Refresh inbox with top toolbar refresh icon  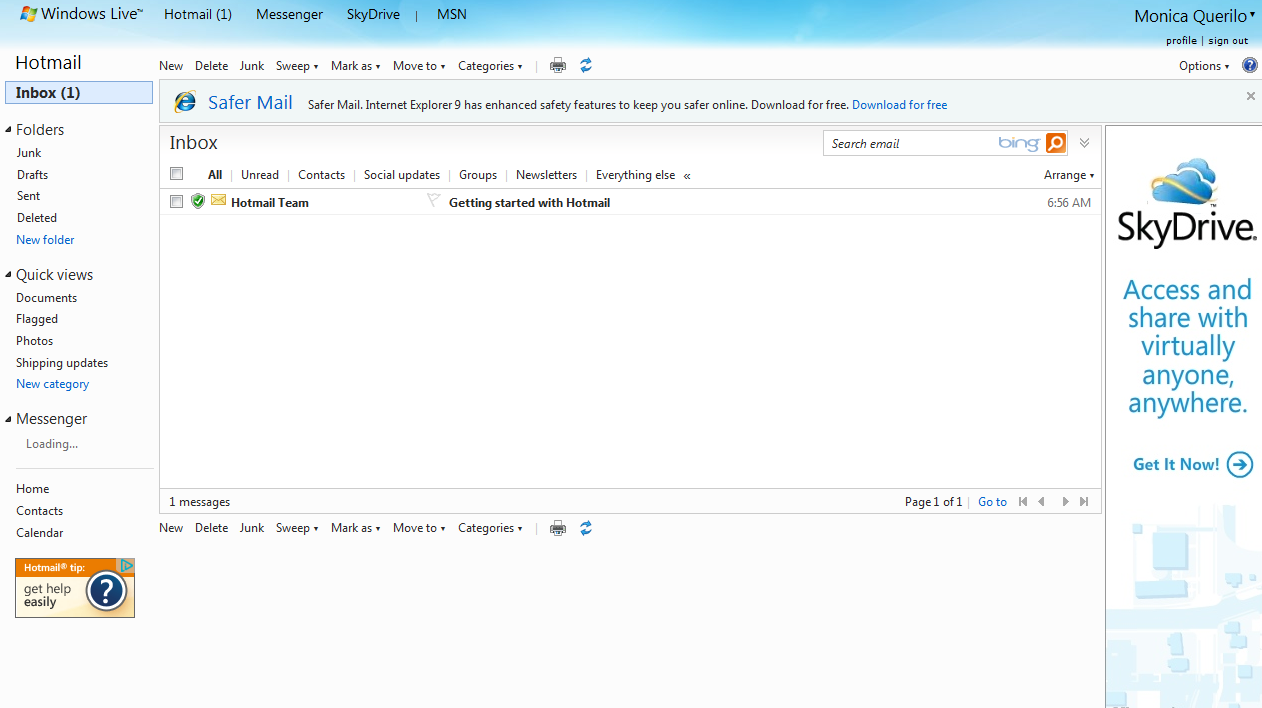tap(586, 65)
